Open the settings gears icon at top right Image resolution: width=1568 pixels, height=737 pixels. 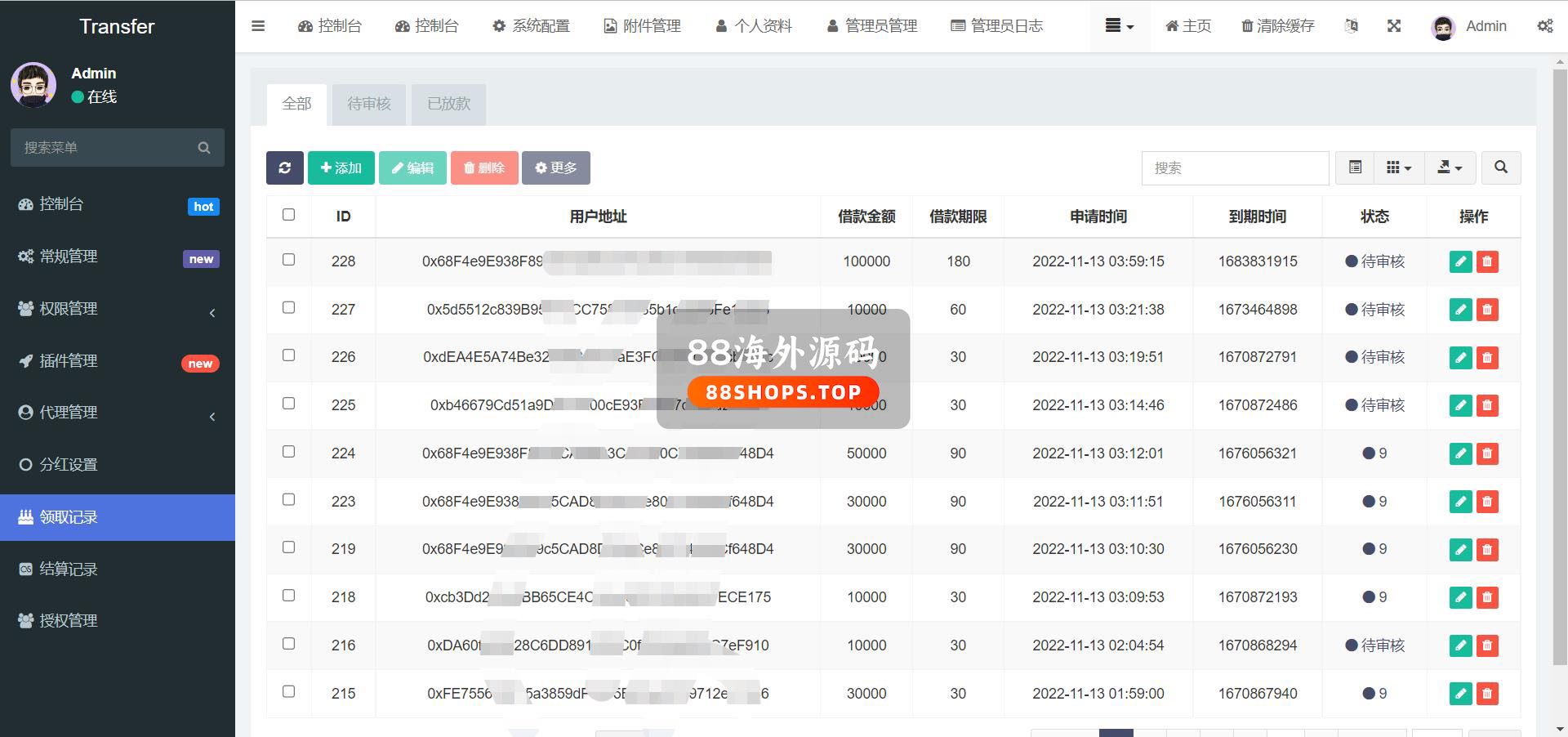tap(1544, 26)
